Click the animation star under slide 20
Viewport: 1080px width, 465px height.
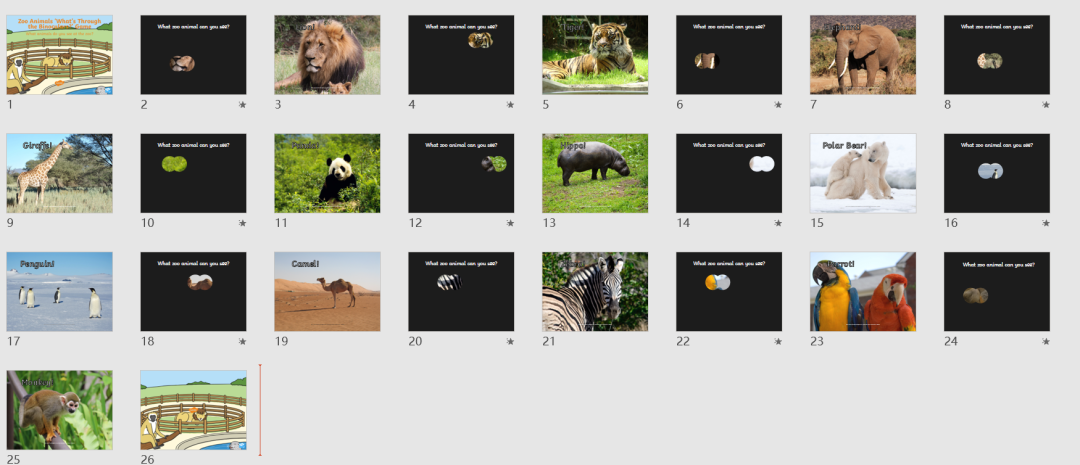[x=510, y=342]
